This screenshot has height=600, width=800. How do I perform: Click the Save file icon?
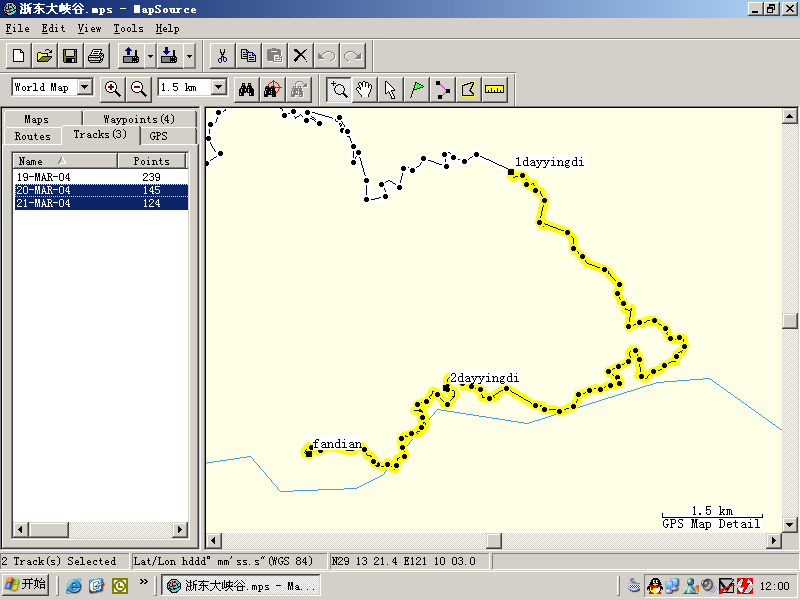coord(70,55)
